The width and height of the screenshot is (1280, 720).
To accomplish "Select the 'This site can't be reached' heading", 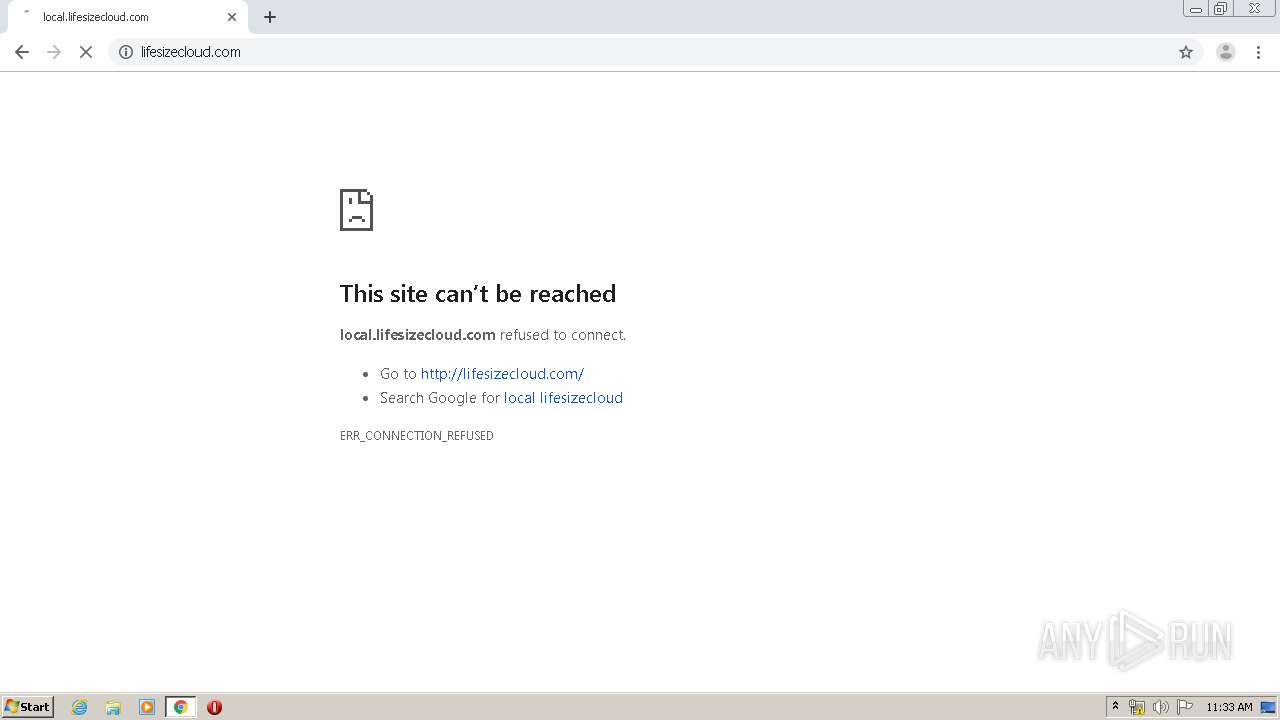I will [478, 293].
